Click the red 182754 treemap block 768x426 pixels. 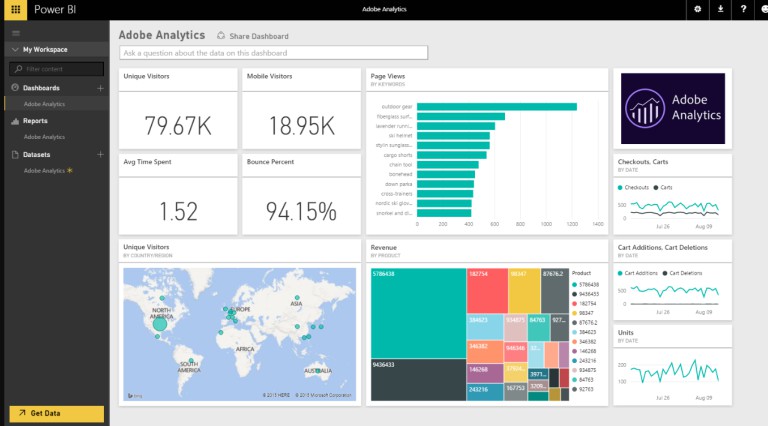coord(487,291)
